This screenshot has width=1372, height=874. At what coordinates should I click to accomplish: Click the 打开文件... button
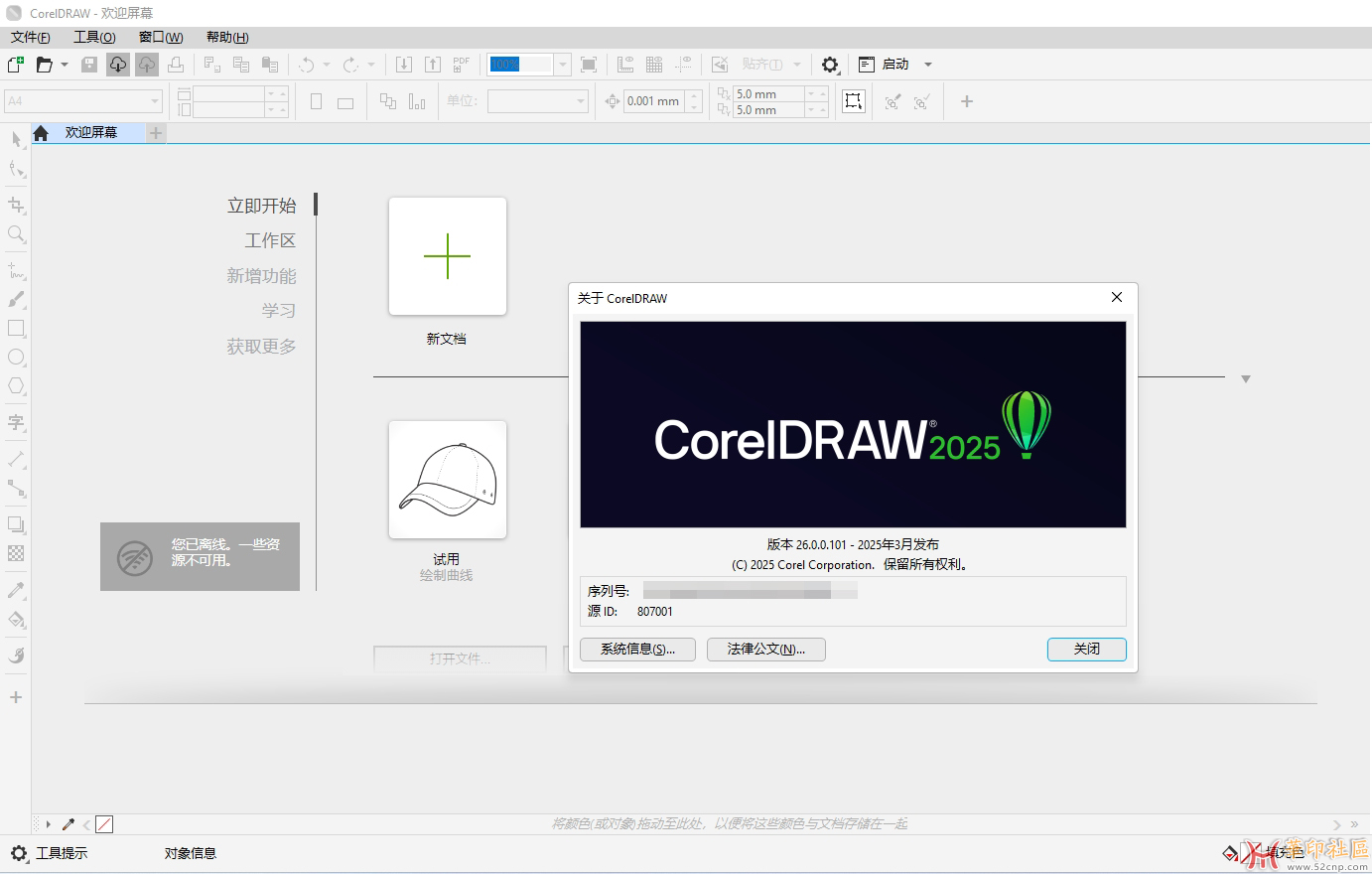point(460,658)
